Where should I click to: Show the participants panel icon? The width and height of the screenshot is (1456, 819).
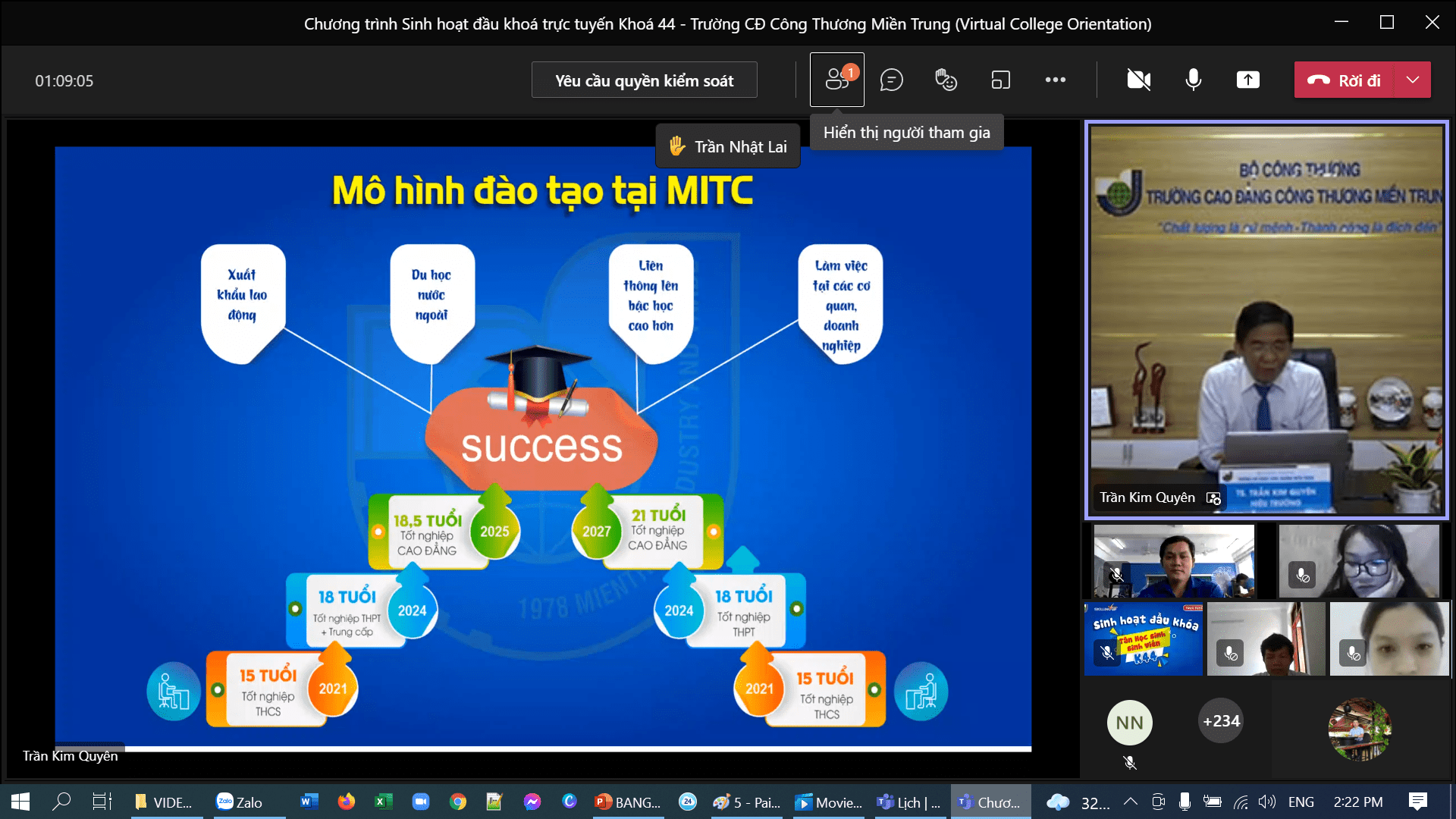836,80
